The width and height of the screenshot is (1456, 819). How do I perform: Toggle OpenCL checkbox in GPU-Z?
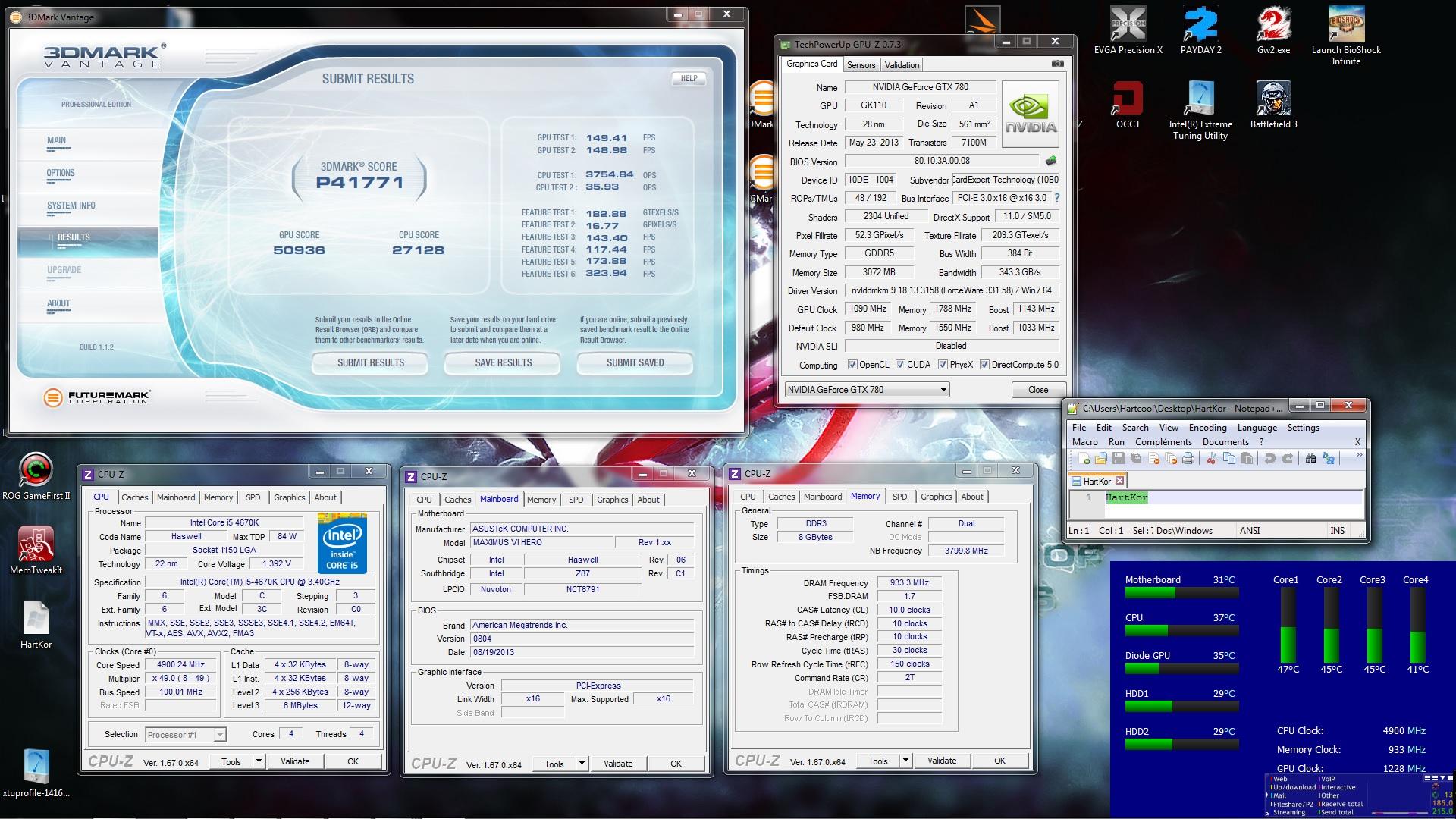852,365
